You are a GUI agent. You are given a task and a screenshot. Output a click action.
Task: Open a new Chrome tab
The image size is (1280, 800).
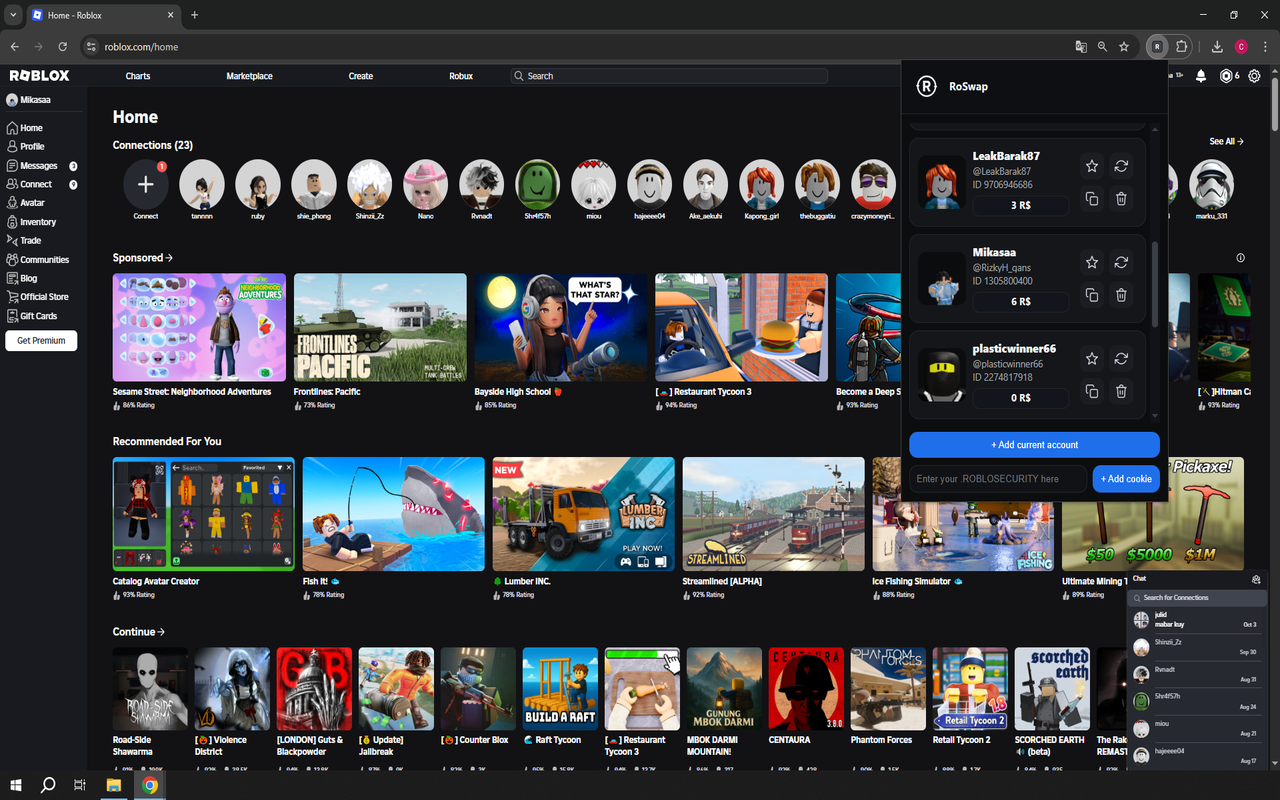click(x=194, y=15)
